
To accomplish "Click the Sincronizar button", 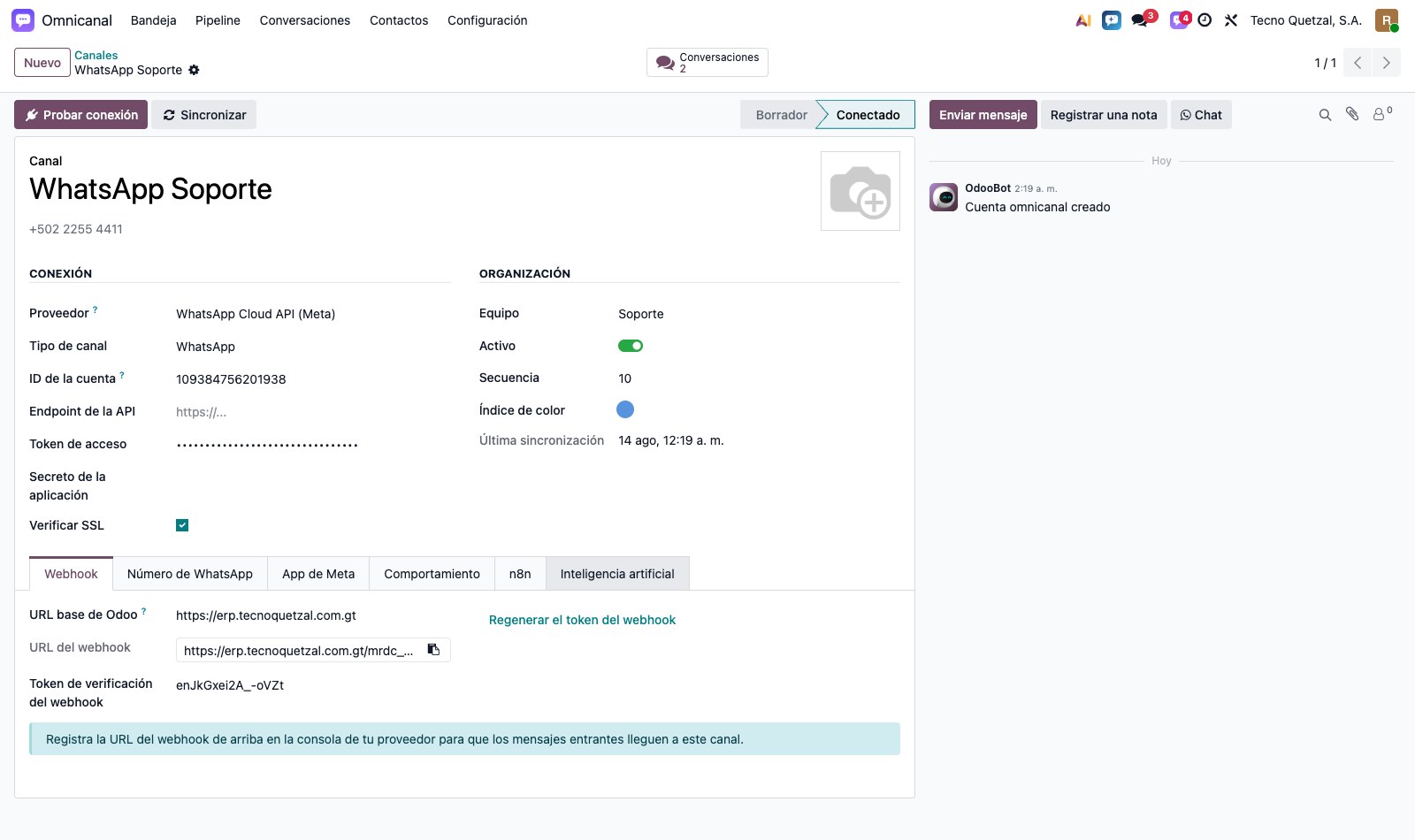I will coord(204,115).
